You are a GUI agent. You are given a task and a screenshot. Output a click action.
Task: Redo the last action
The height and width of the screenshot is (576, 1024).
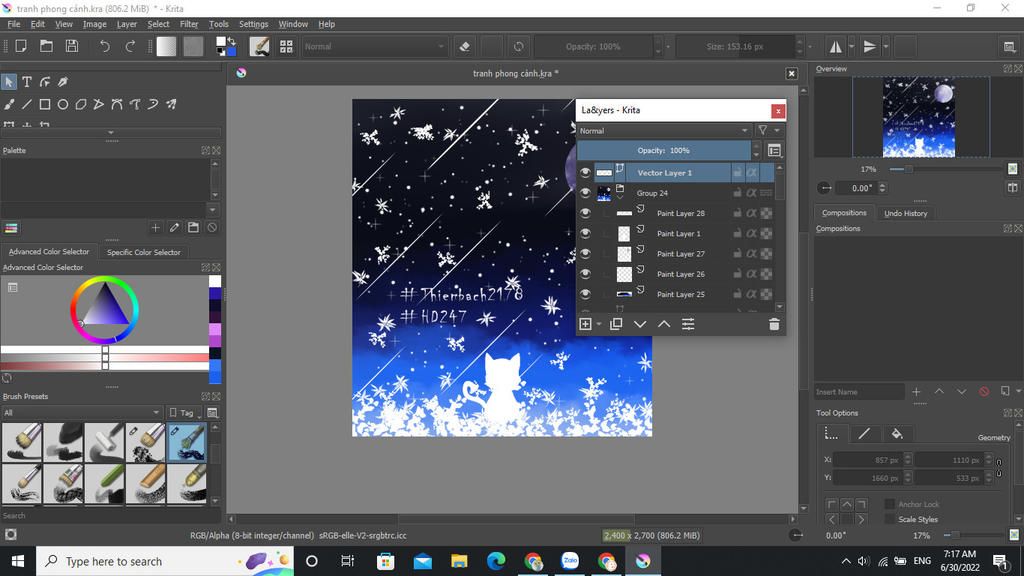coord(130,46)
